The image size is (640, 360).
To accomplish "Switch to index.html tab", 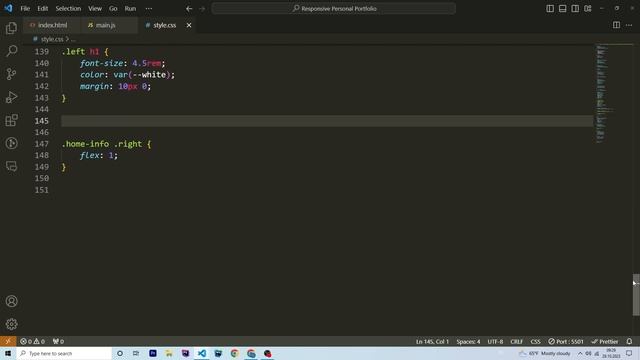I will click(52, 25).
